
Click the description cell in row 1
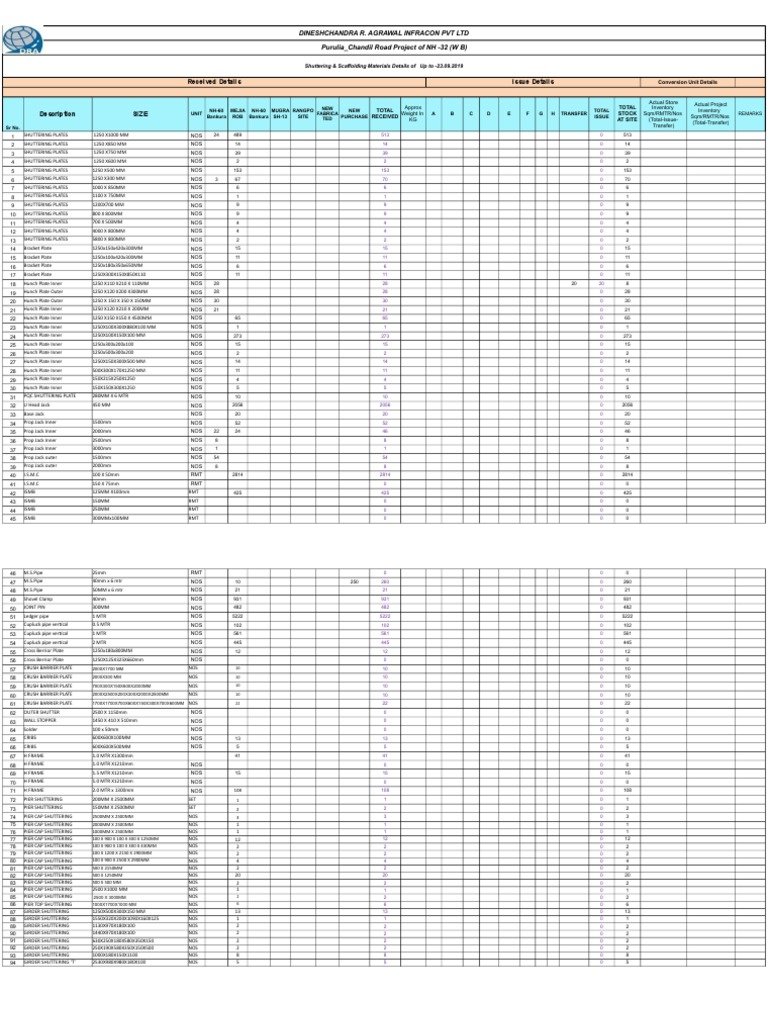(x=57, y=135)
